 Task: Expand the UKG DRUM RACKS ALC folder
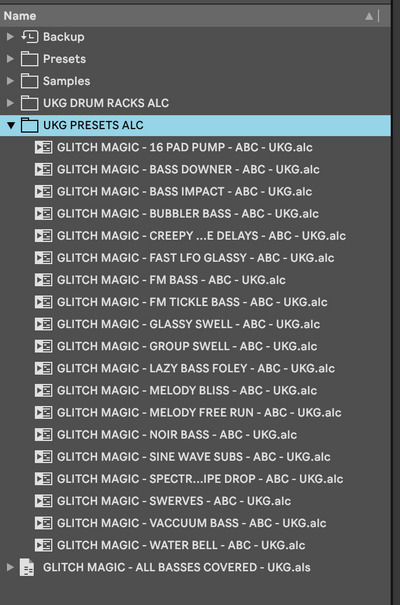click(x=10, y=103)
